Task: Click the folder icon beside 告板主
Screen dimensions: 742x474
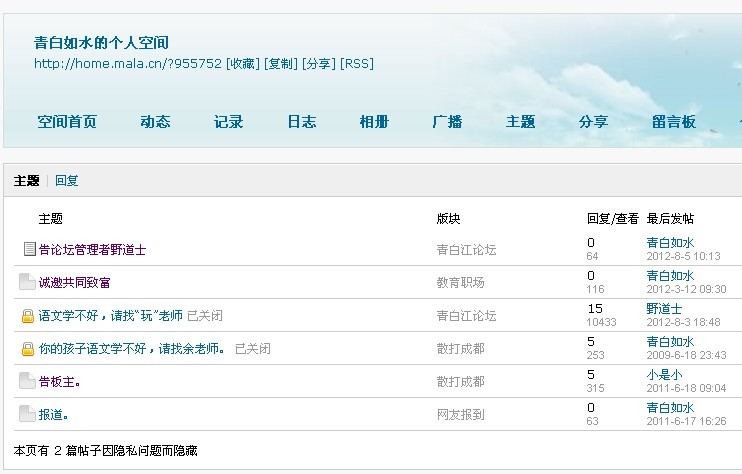Action: 27,381
